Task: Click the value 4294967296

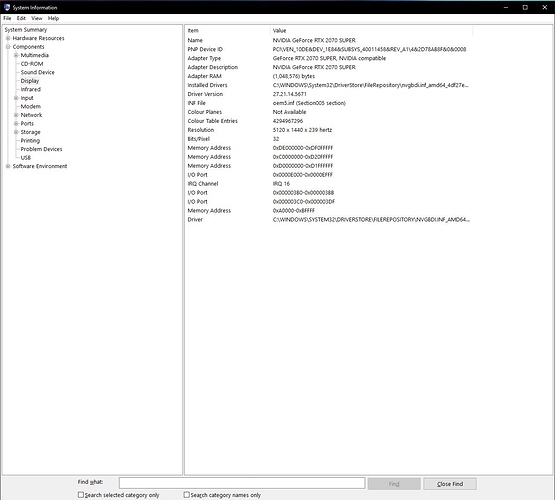Action: tap(288, 121)
